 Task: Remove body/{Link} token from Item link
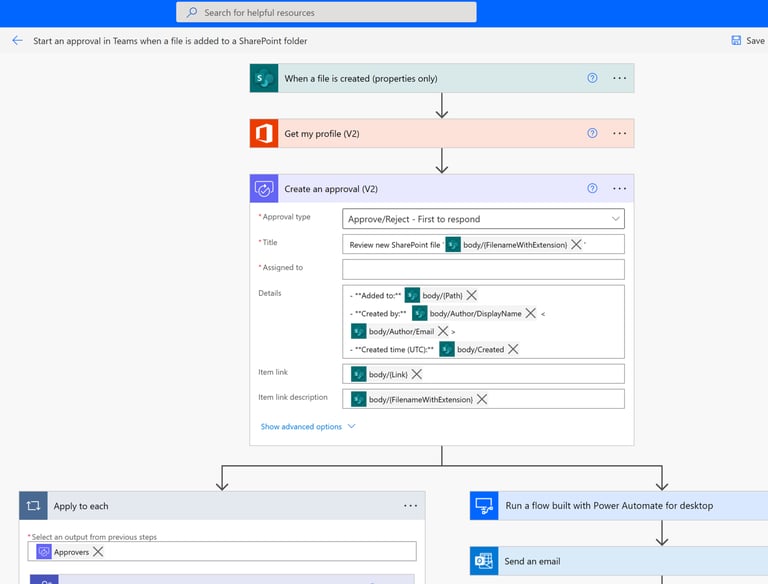point(417,374)
